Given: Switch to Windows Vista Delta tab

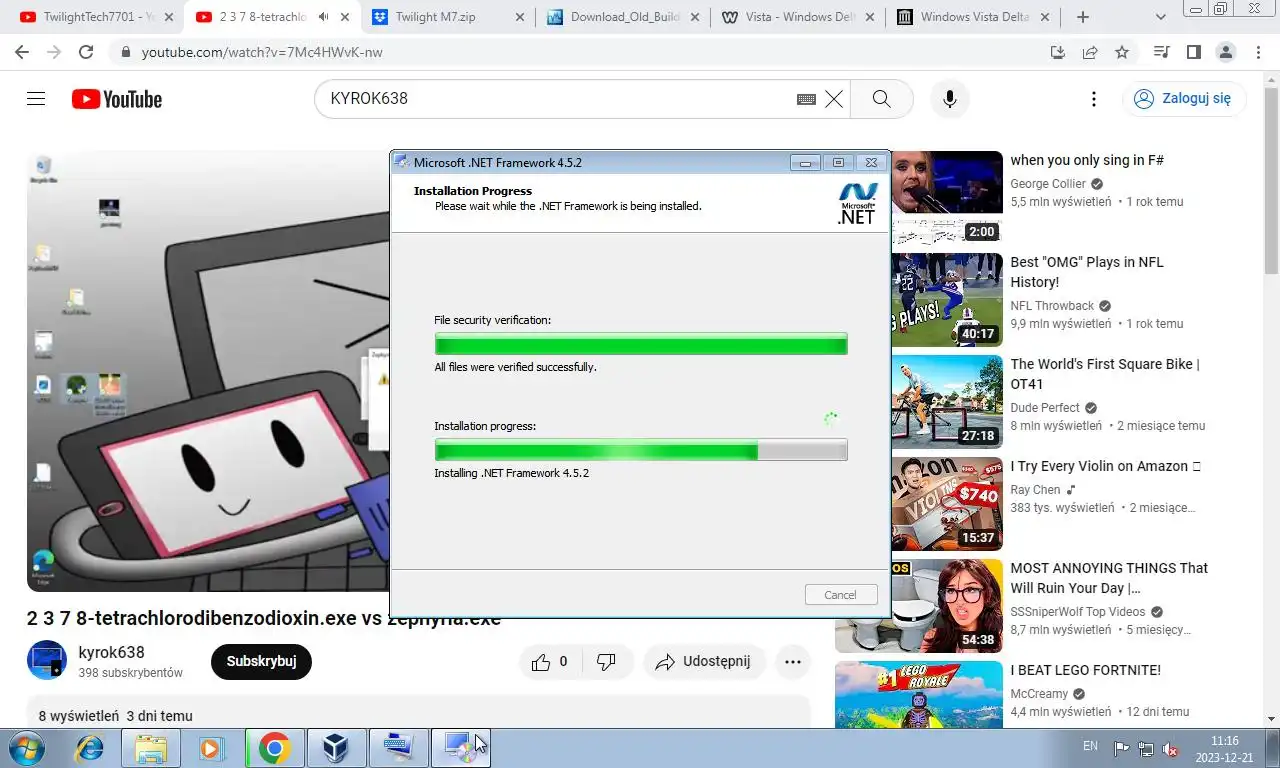Looking at the screenshot, I should pos(974,17).
